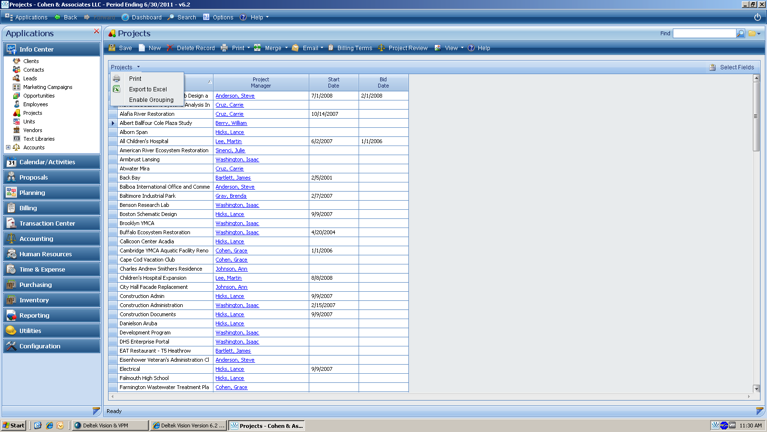Screen dimensions: 767x432
Task: Select Enable Grouping from the menu
Action: click(151, 100)
